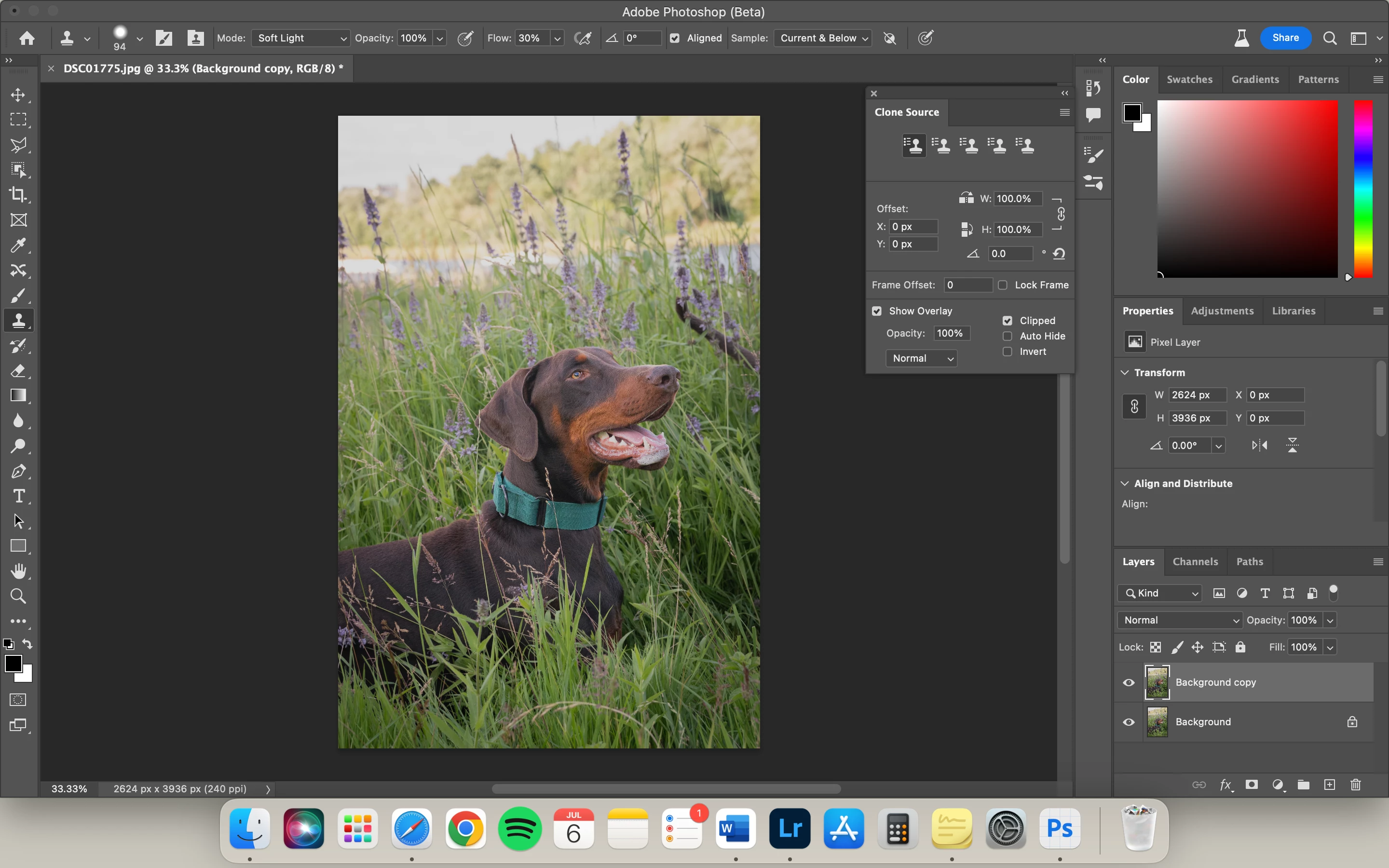1389x868 pixels.
Task: Select the Eyedropper tool
Action: (x=18, y=246)
